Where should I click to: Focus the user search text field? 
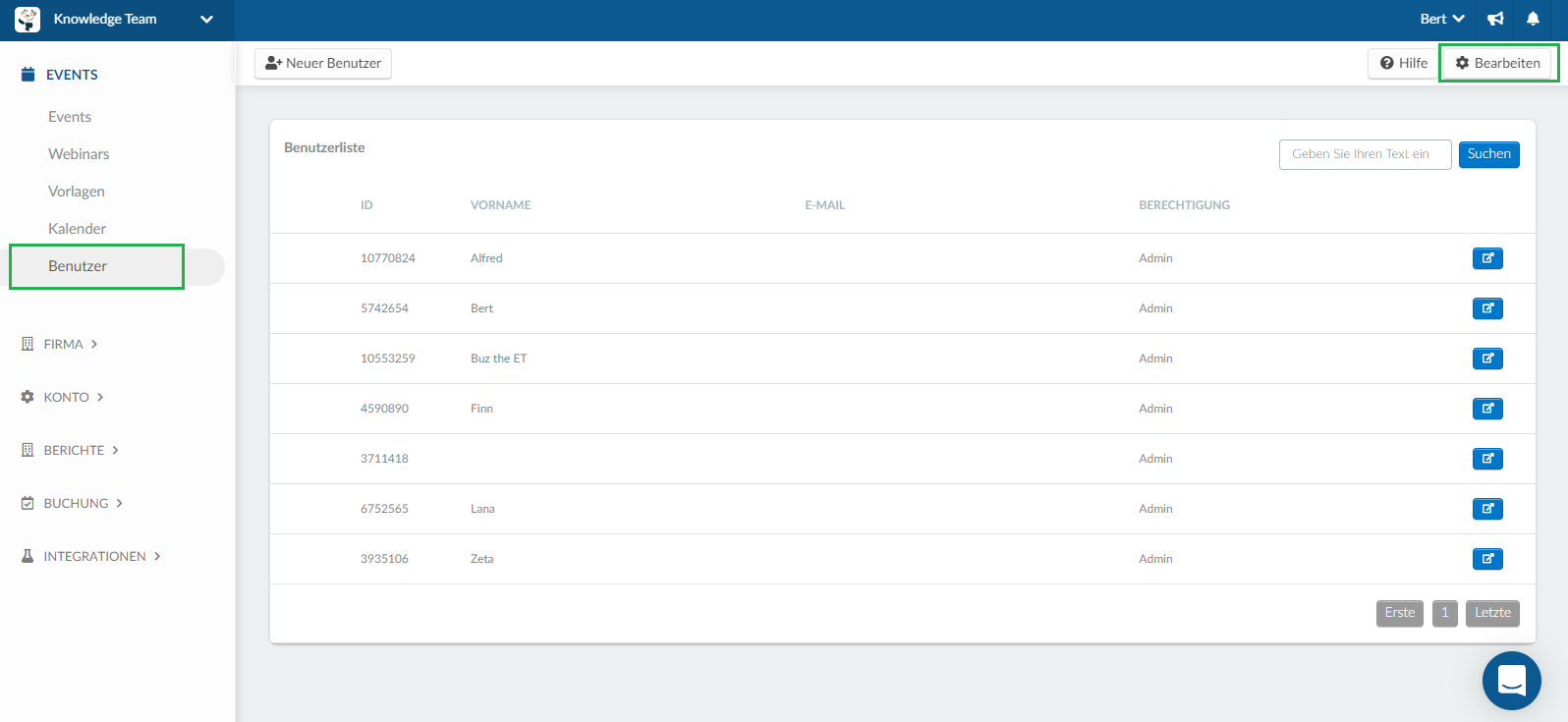click(x=1365, y=154)
